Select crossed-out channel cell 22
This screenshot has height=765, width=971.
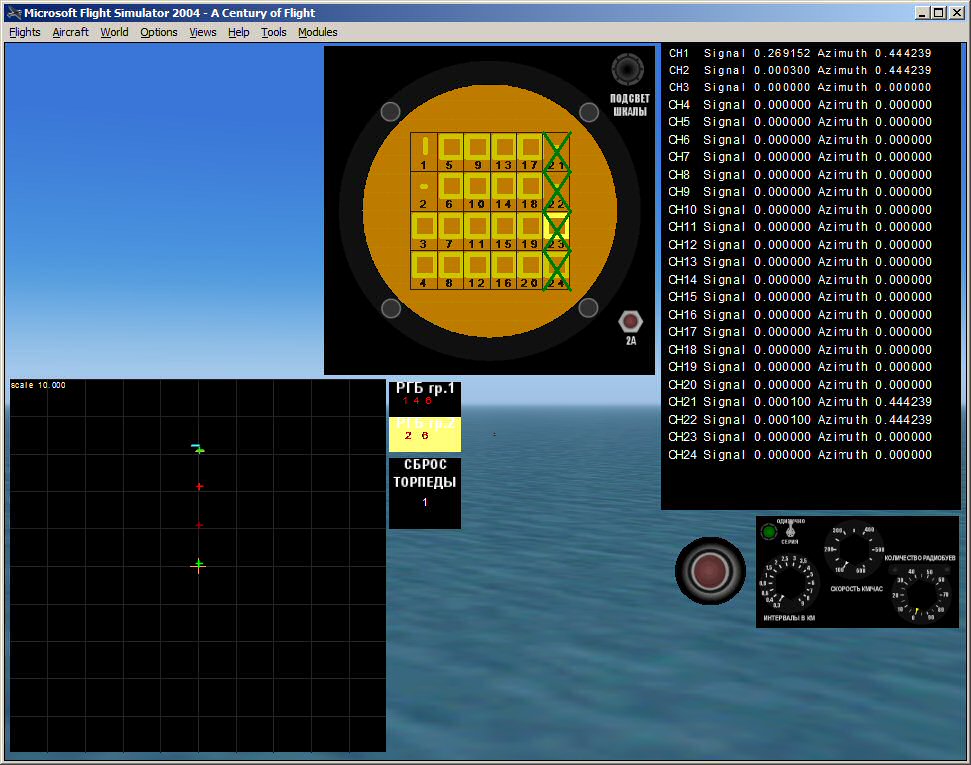pyautogui.click(x=556, y=191)
